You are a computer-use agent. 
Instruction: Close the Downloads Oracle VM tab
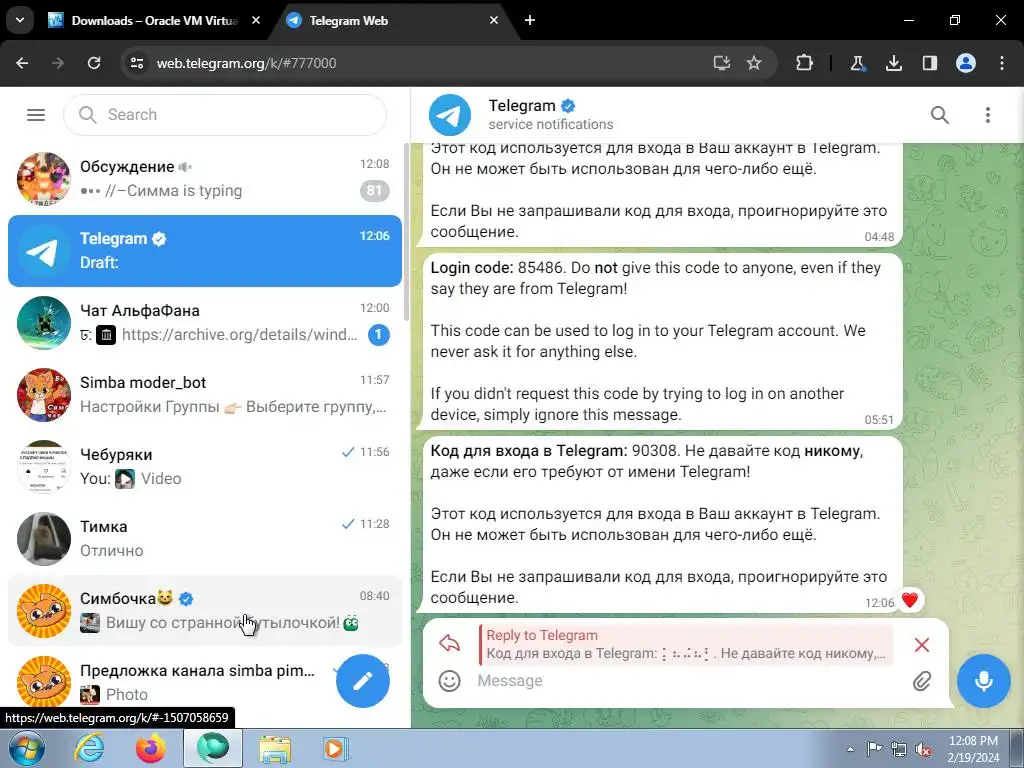tap(256, 20)
